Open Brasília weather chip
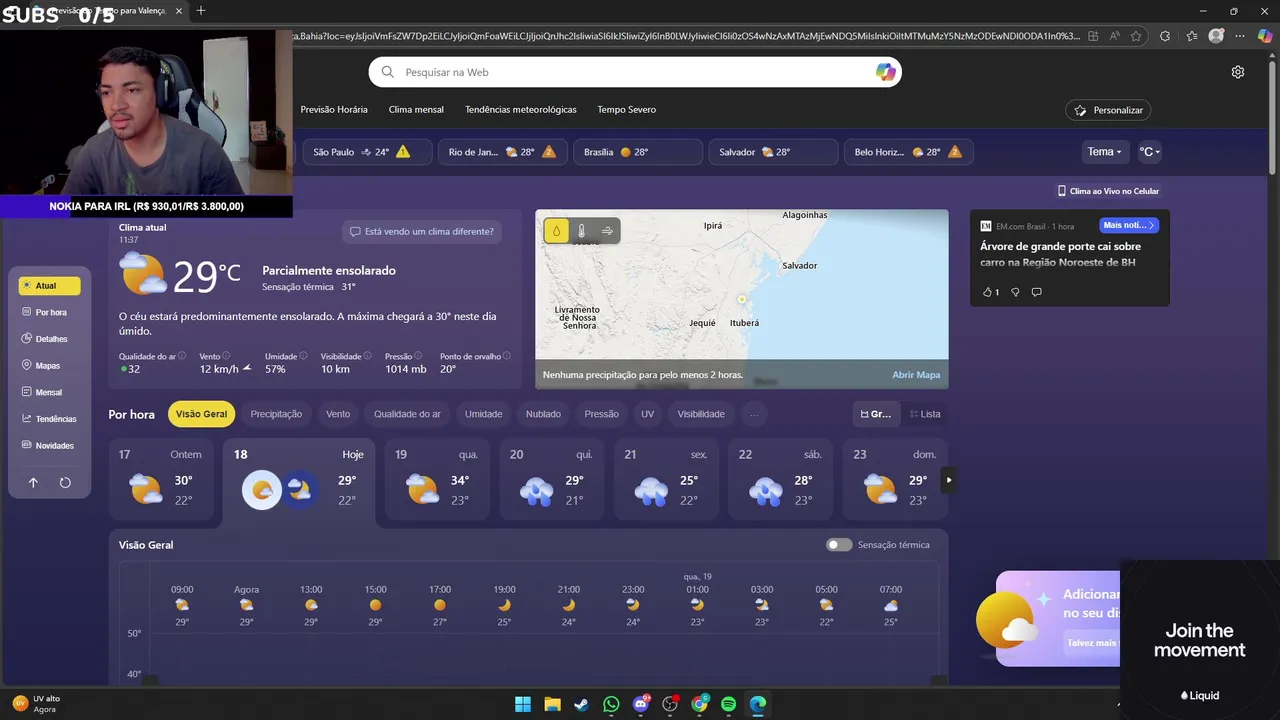Screen dimensions: 1280x720 pyautogui.click(x=638, y=152)
